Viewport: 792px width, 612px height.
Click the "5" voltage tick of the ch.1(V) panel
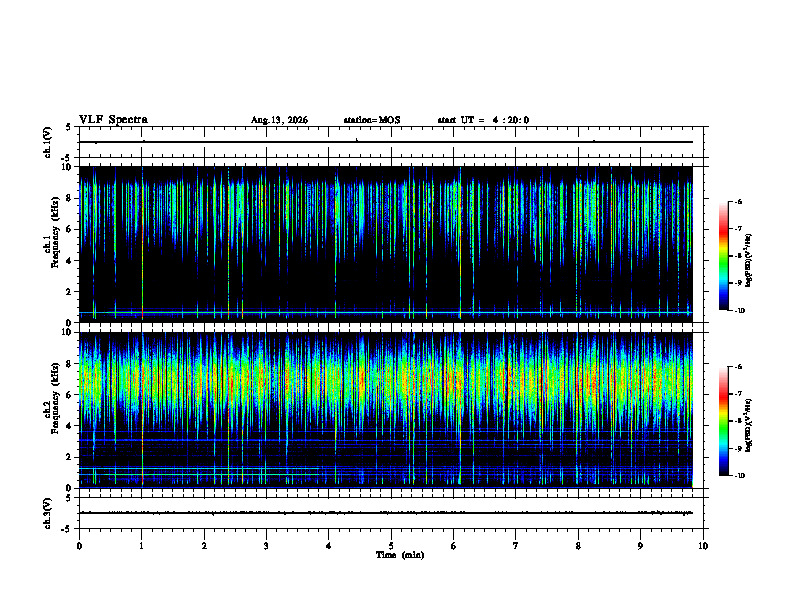click(68, 127)
